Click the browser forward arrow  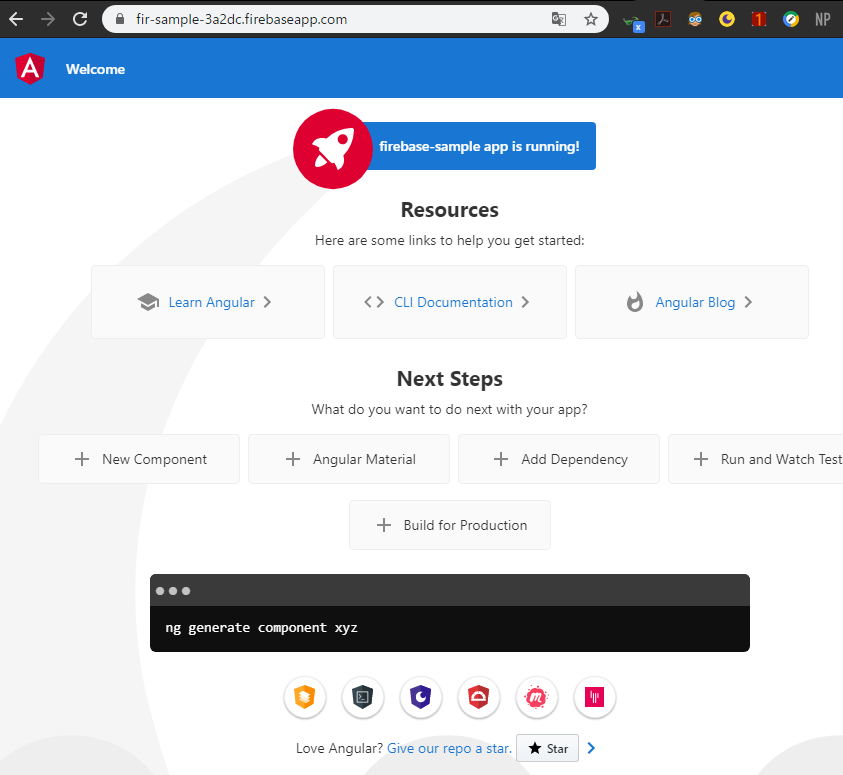48,19
